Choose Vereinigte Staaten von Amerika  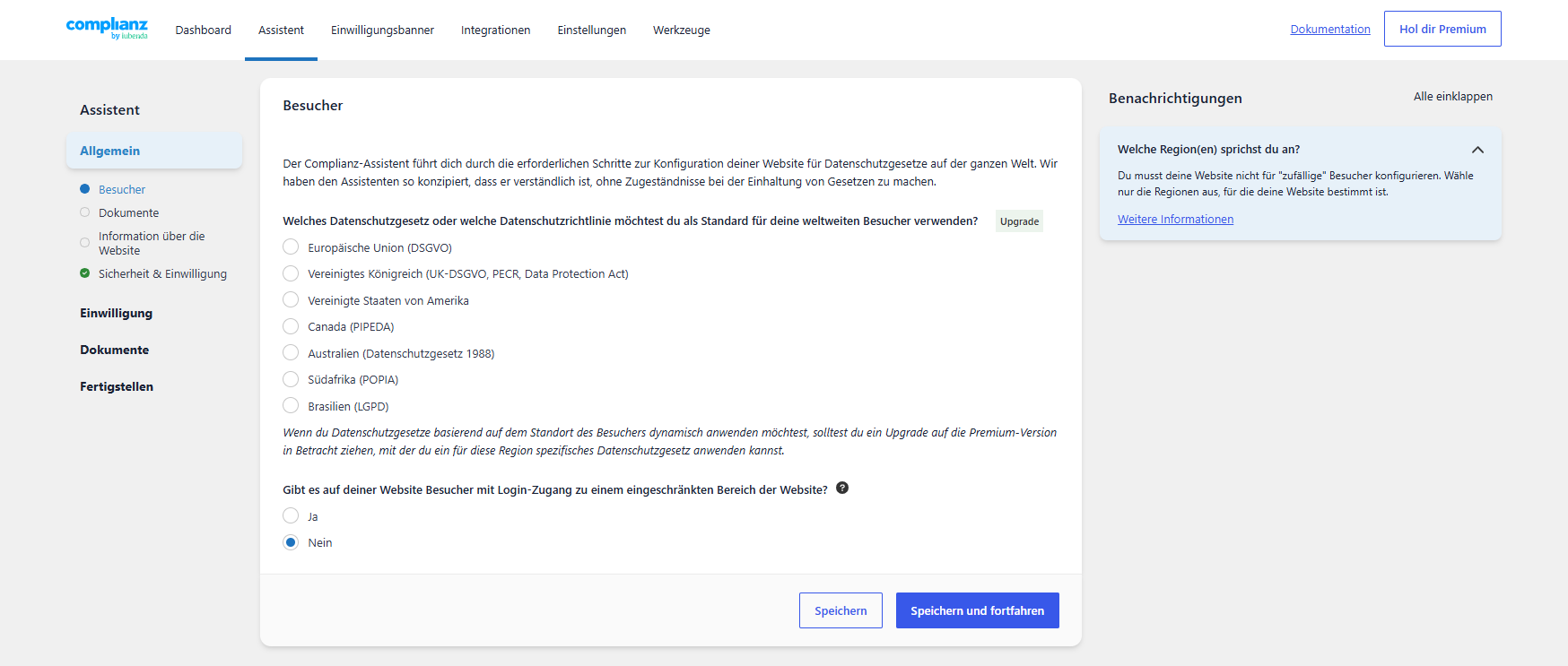(x=291, y=300)
